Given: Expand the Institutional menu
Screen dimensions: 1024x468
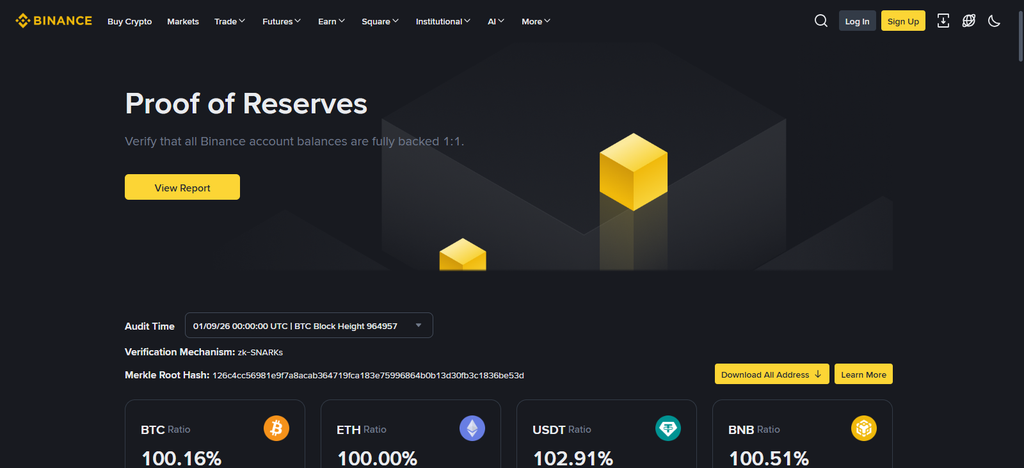Looking at the screenshot, I should [443, 22].
